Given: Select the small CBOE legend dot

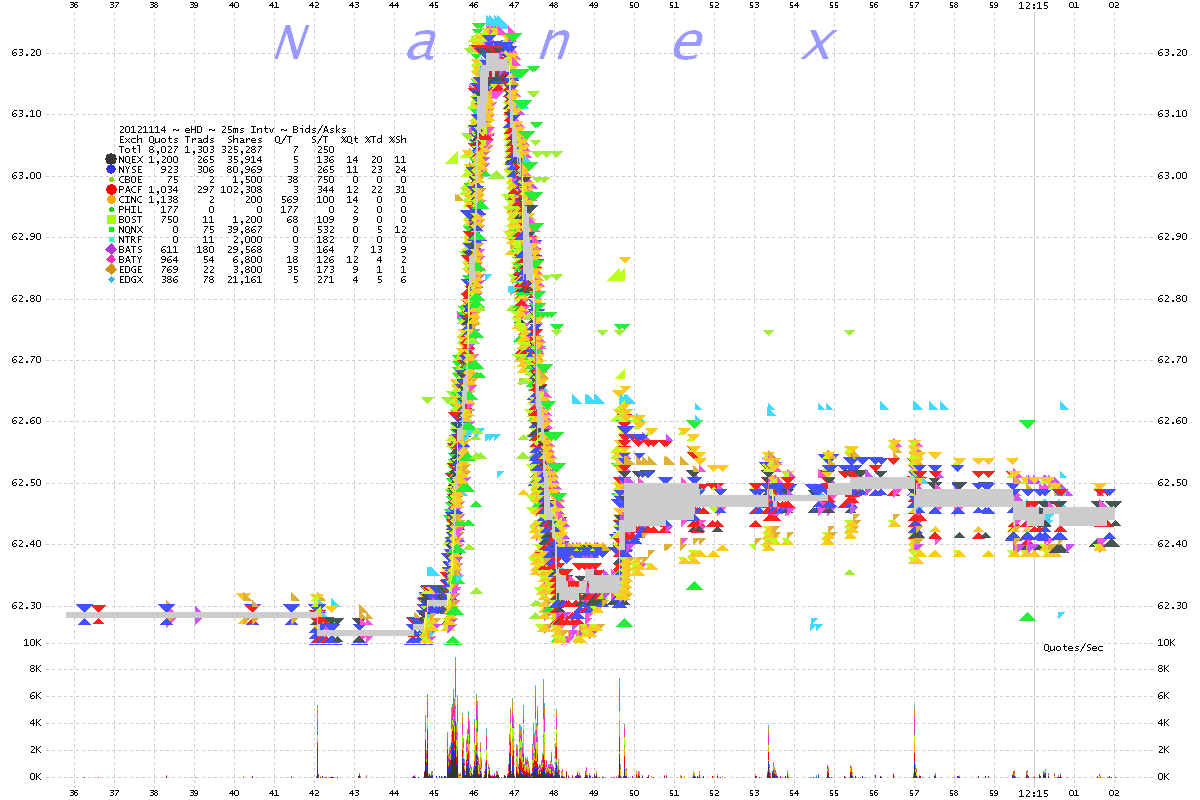Looking at the screenshot, I should point(111,180).
